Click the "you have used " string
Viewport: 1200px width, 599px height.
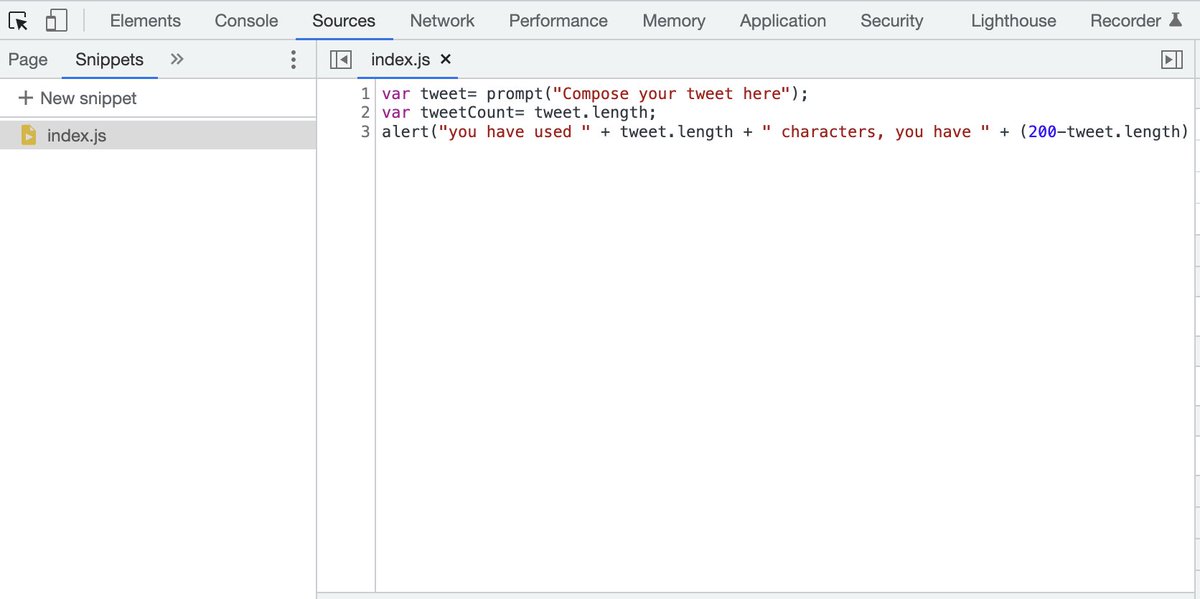point(515,131)
